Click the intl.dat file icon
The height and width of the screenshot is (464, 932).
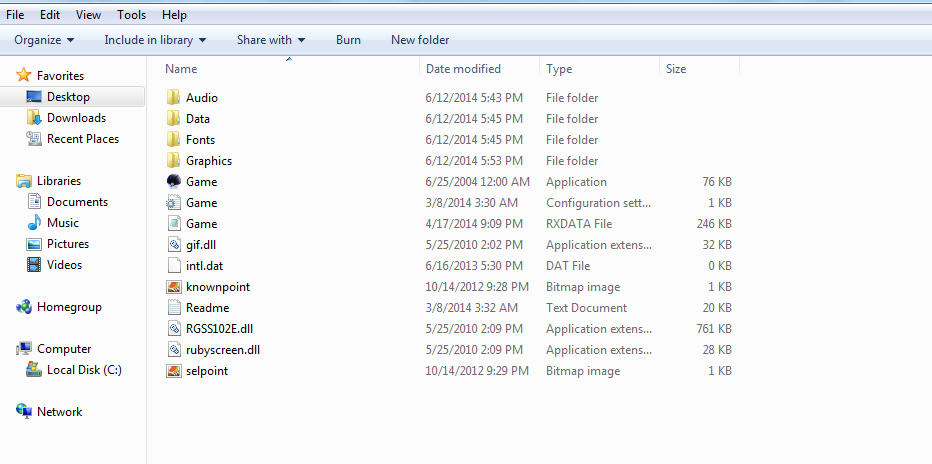[174, 266]
